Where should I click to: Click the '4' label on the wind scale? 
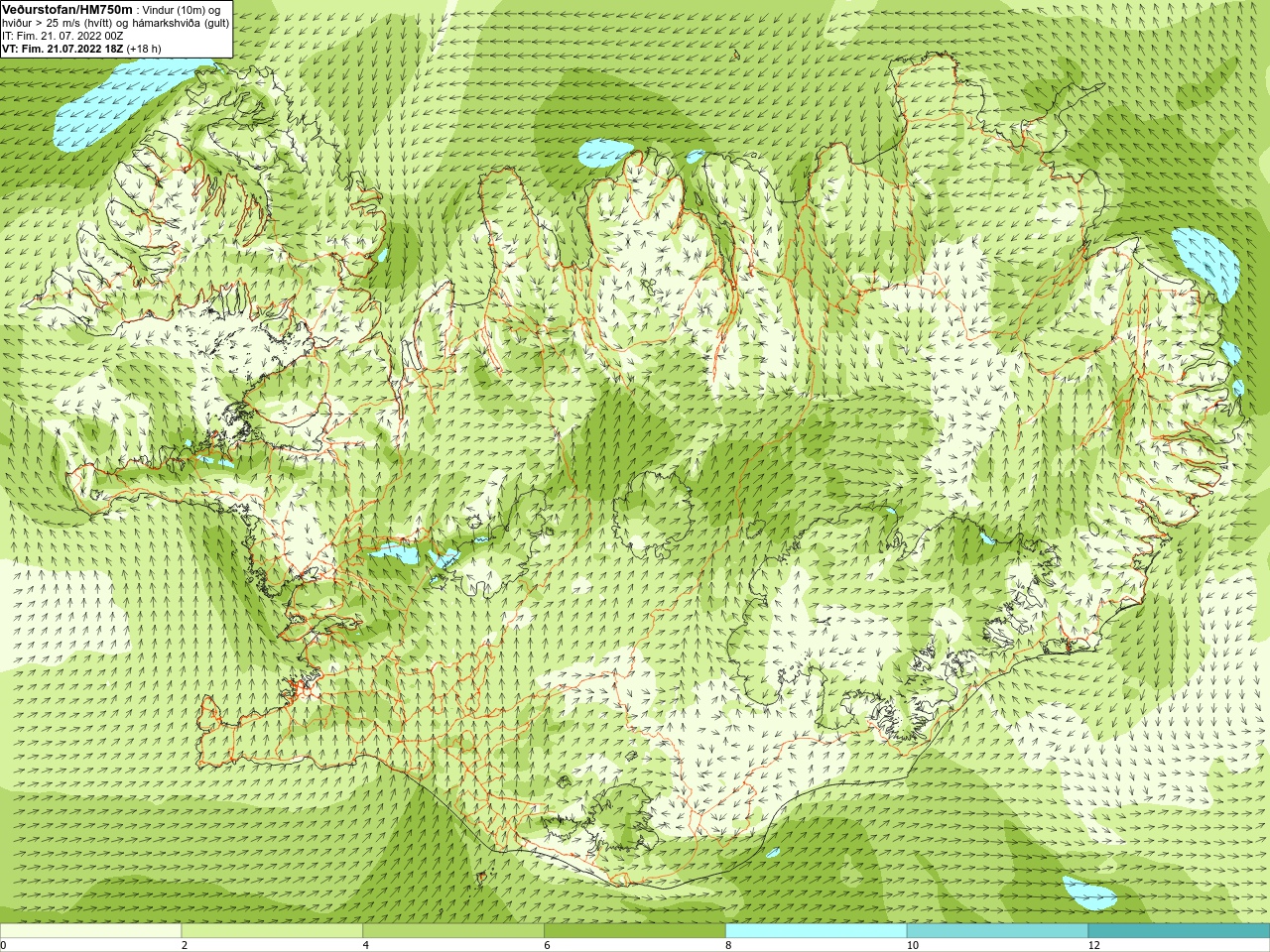point(366,946)
